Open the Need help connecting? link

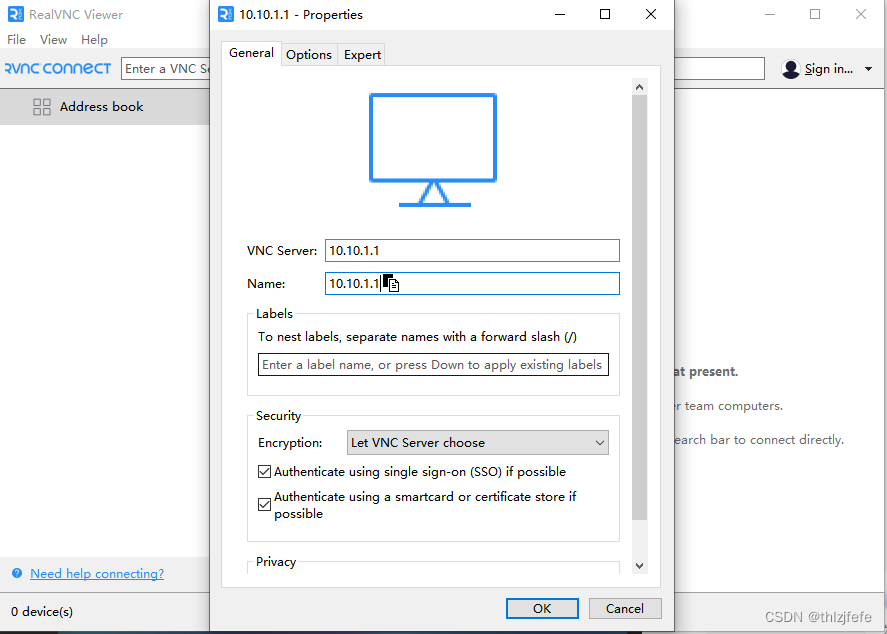click(97, 573)
